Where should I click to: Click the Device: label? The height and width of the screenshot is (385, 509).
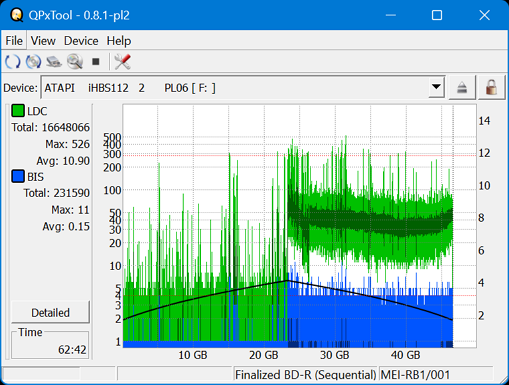[x=21, y=88]
